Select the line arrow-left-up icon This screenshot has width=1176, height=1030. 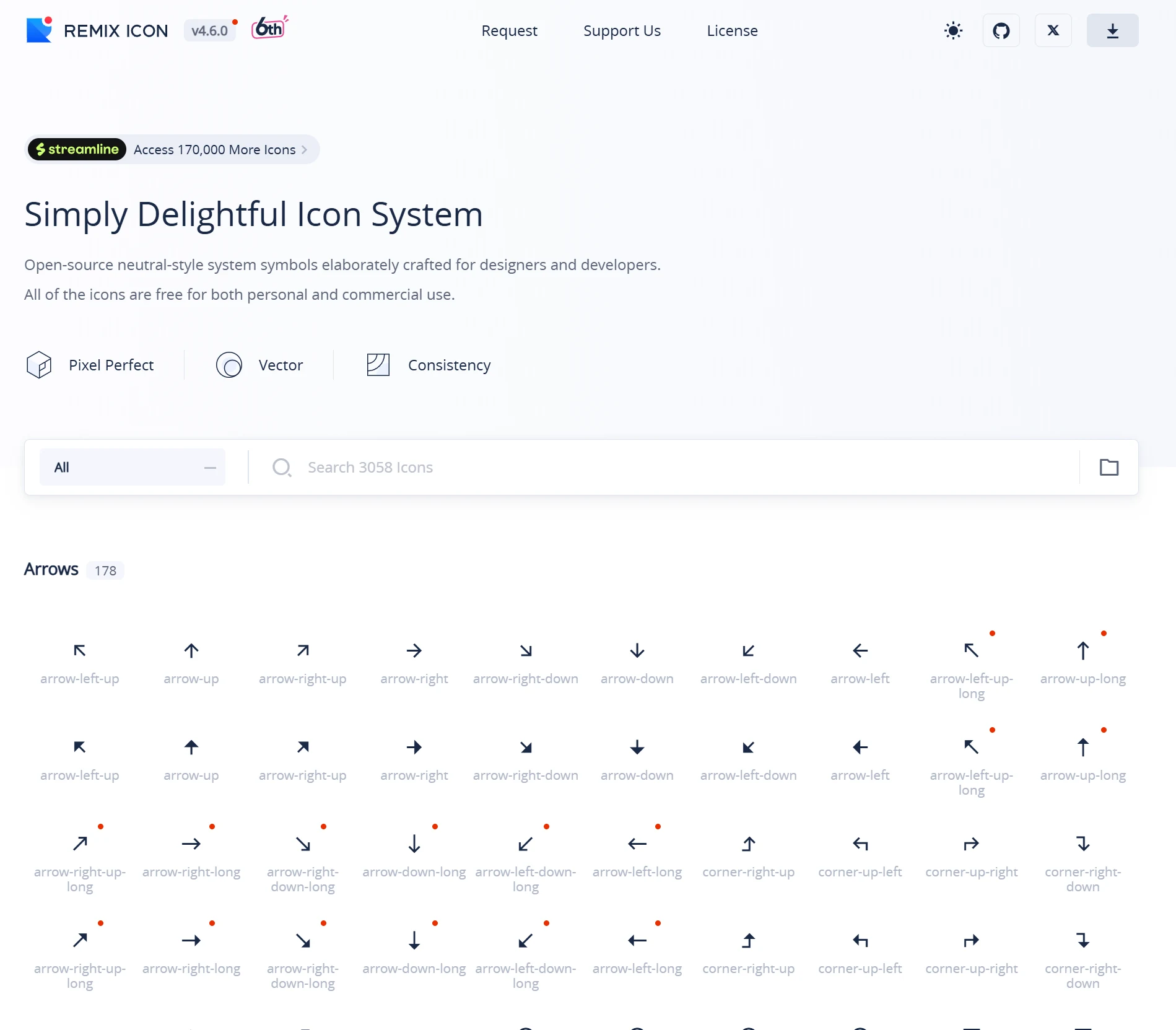coord(80,650)
